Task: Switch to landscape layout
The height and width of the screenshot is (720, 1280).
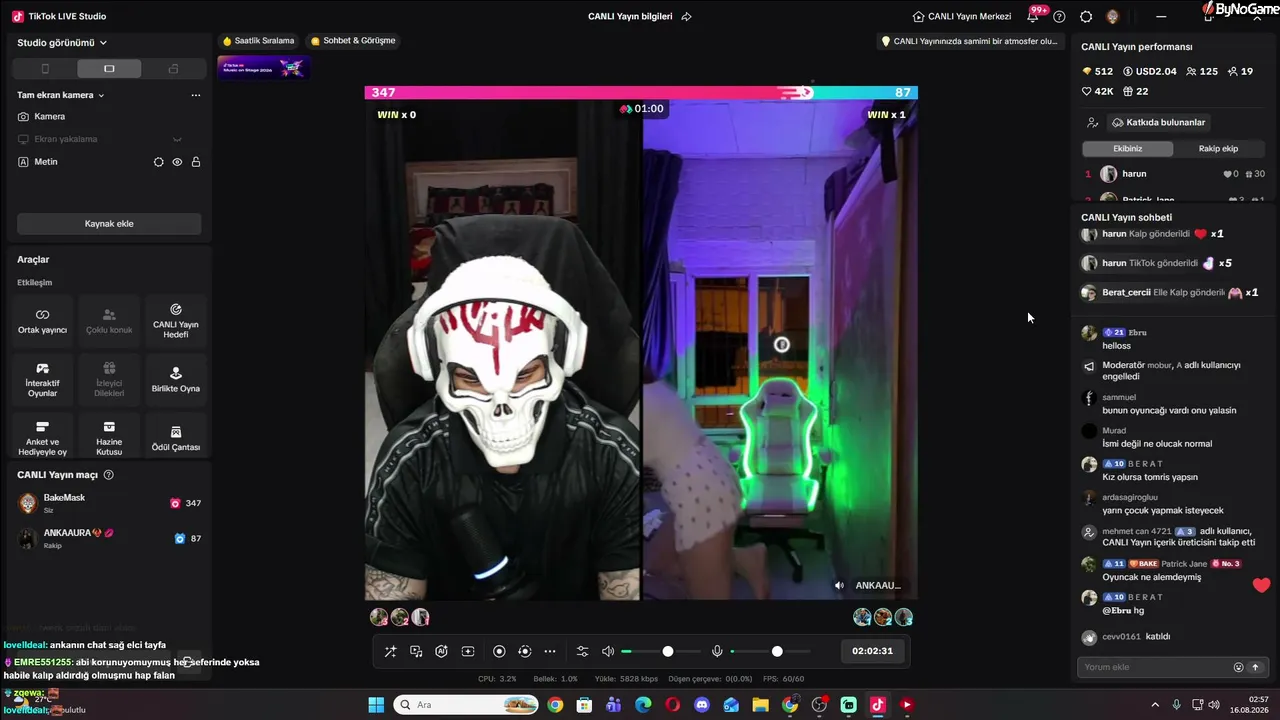Action: (109, 69)
